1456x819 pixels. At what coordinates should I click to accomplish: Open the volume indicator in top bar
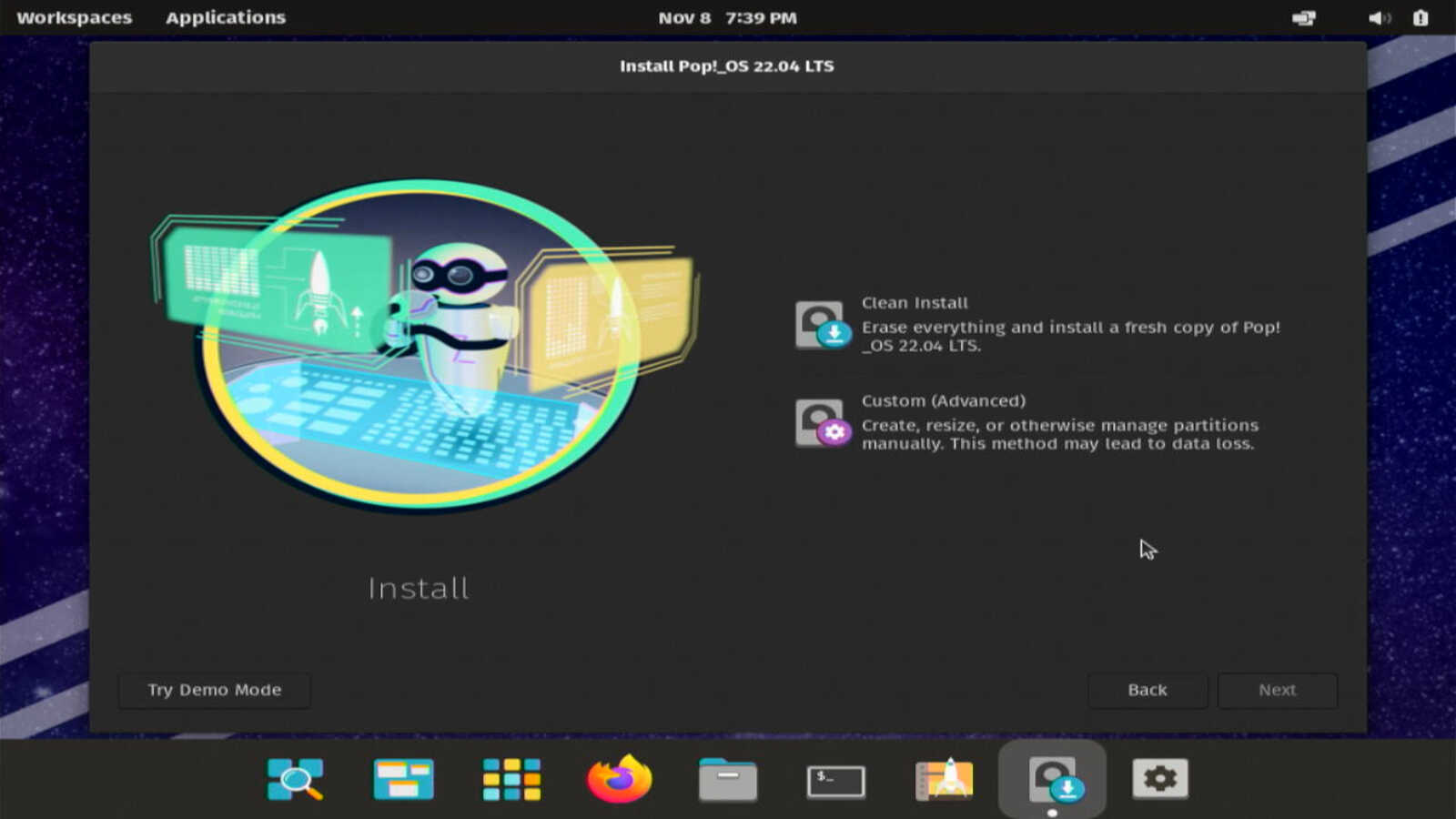click(1380, 18)
